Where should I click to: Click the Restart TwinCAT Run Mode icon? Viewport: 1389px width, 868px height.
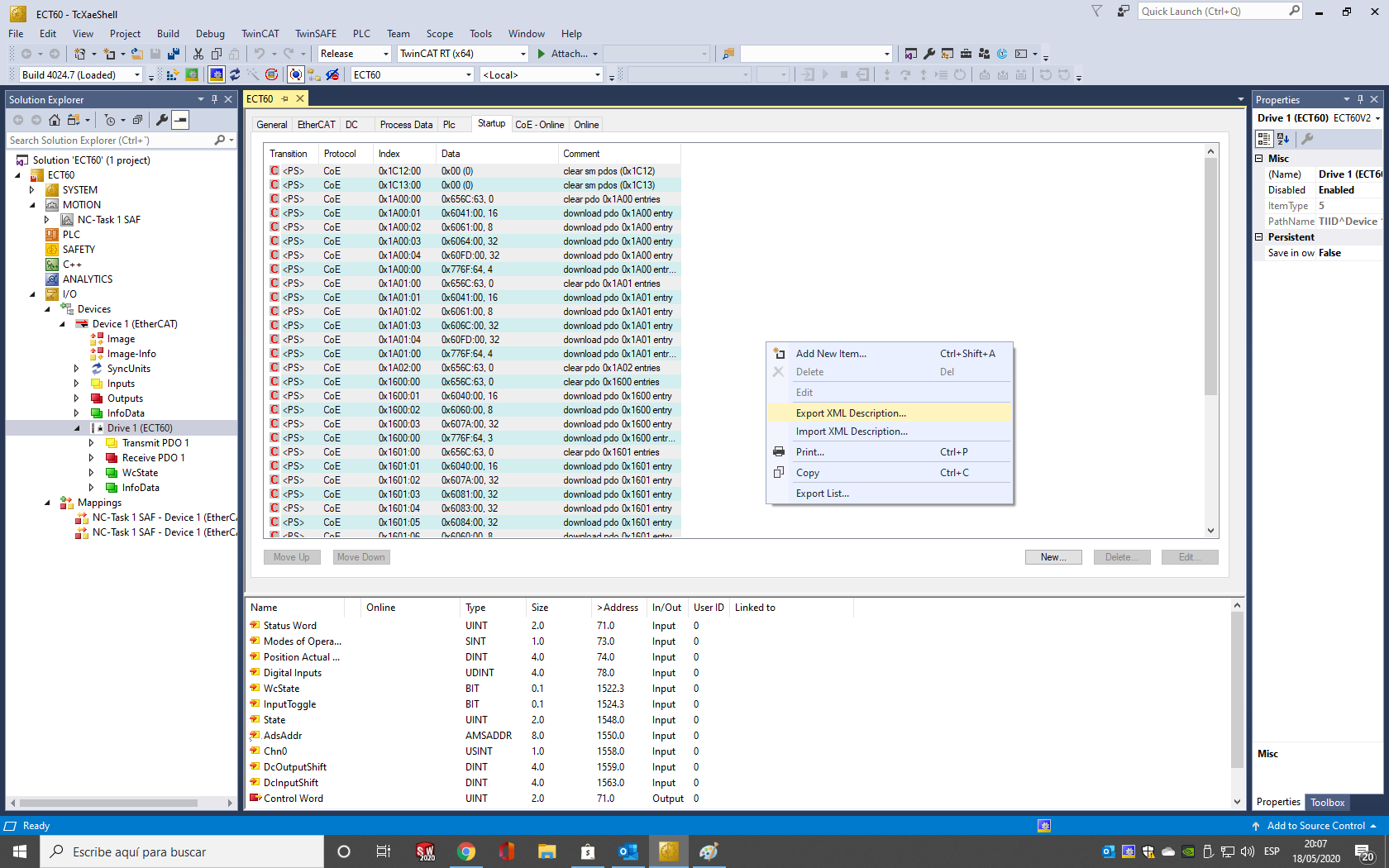[x=192, y=75]
